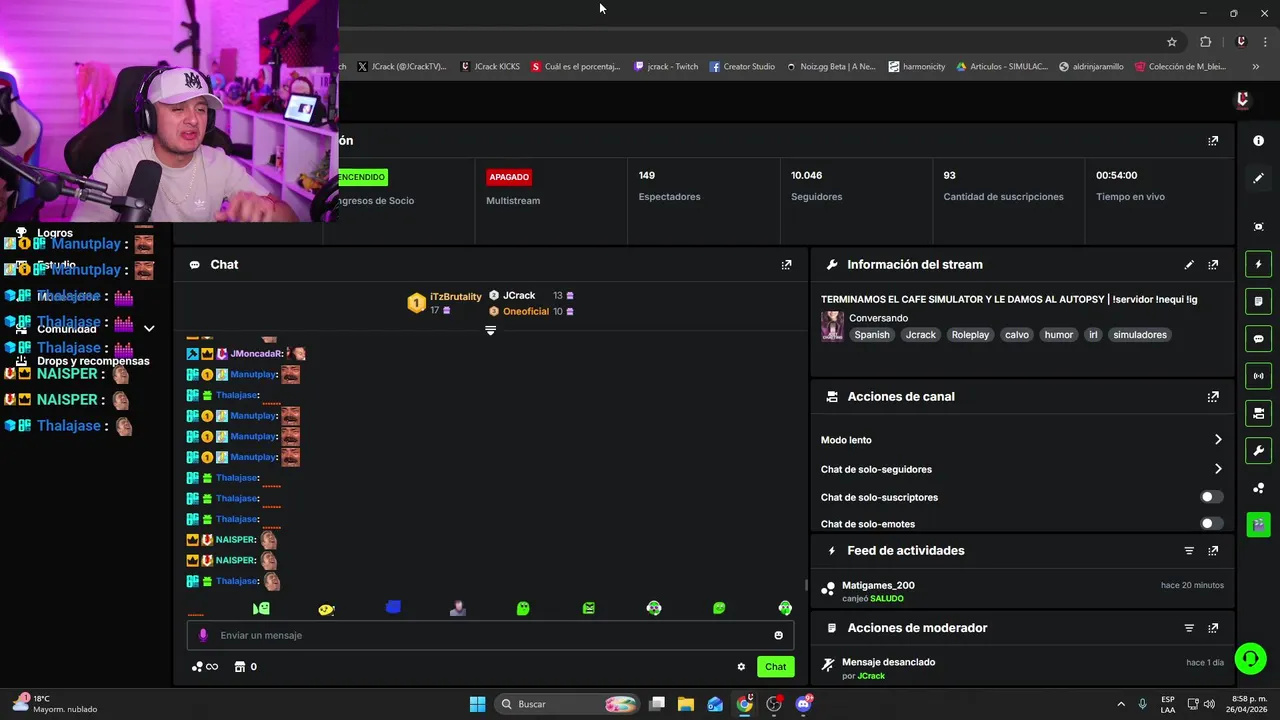Open the emoji picker in message box
This screenshot has width=1280, height=720.
pos(778,635)
